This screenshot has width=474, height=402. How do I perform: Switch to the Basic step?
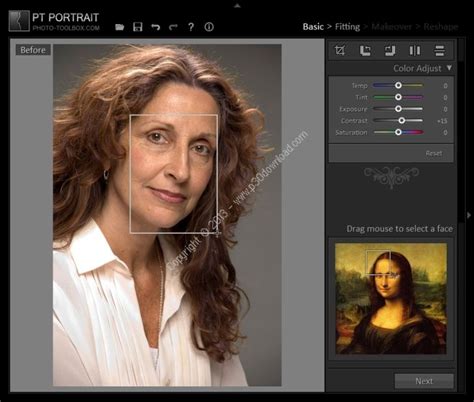pyautogui.click(x=313, y=27)
